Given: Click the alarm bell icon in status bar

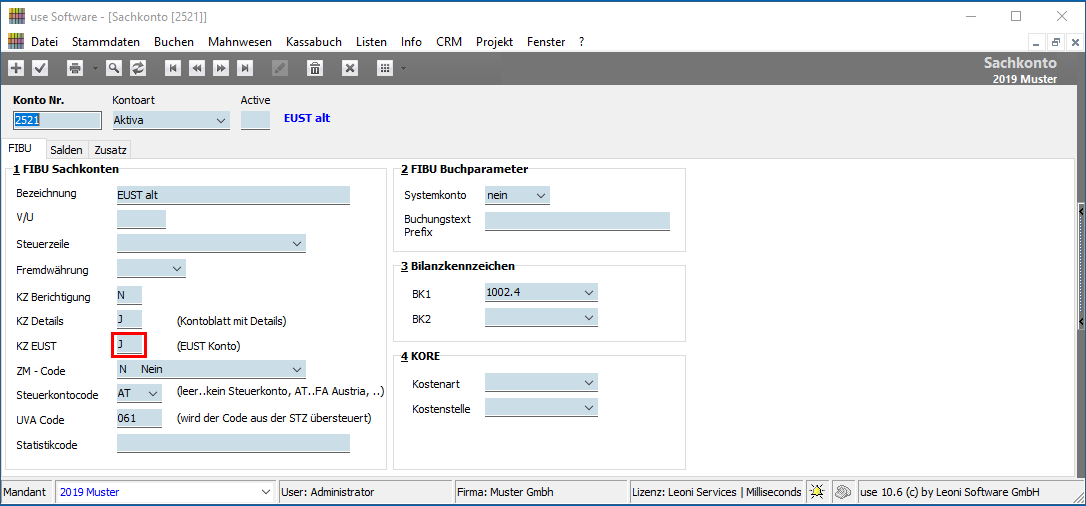Looking at the screenshot, I should (818, 491).
